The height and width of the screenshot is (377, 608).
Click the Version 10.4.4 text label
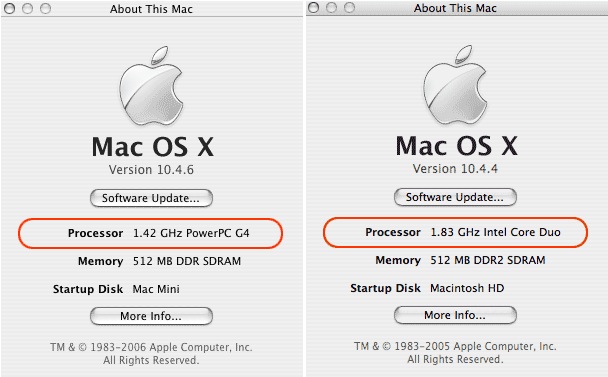[455, 169]
